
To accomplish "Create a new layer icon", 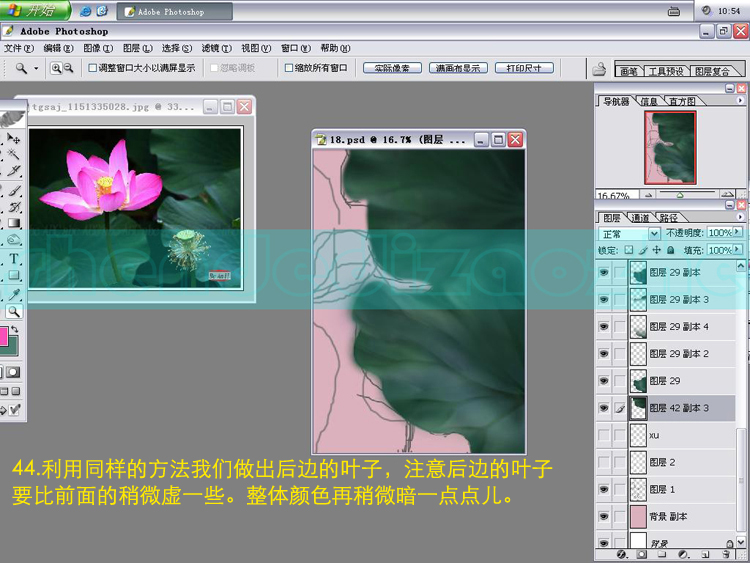I will [x=706, y=554].
